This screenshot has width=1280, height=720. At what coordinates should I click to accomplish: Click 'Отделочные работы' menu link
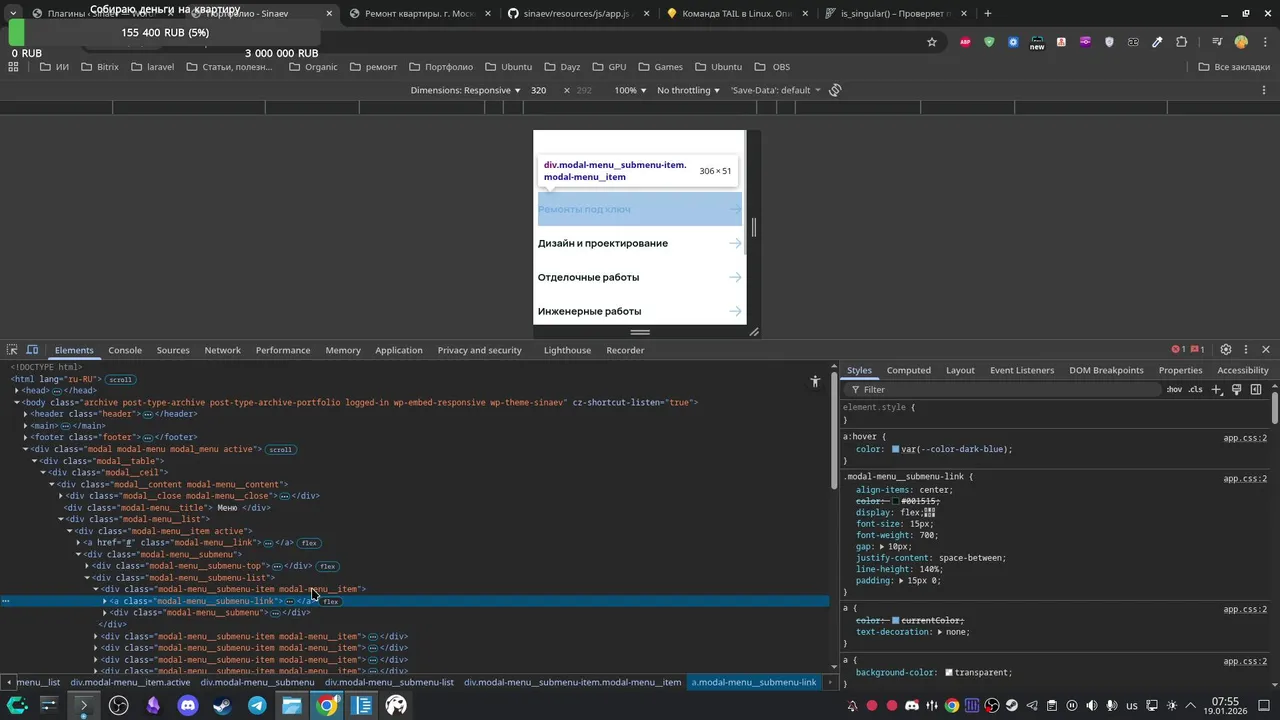(588, 277)
